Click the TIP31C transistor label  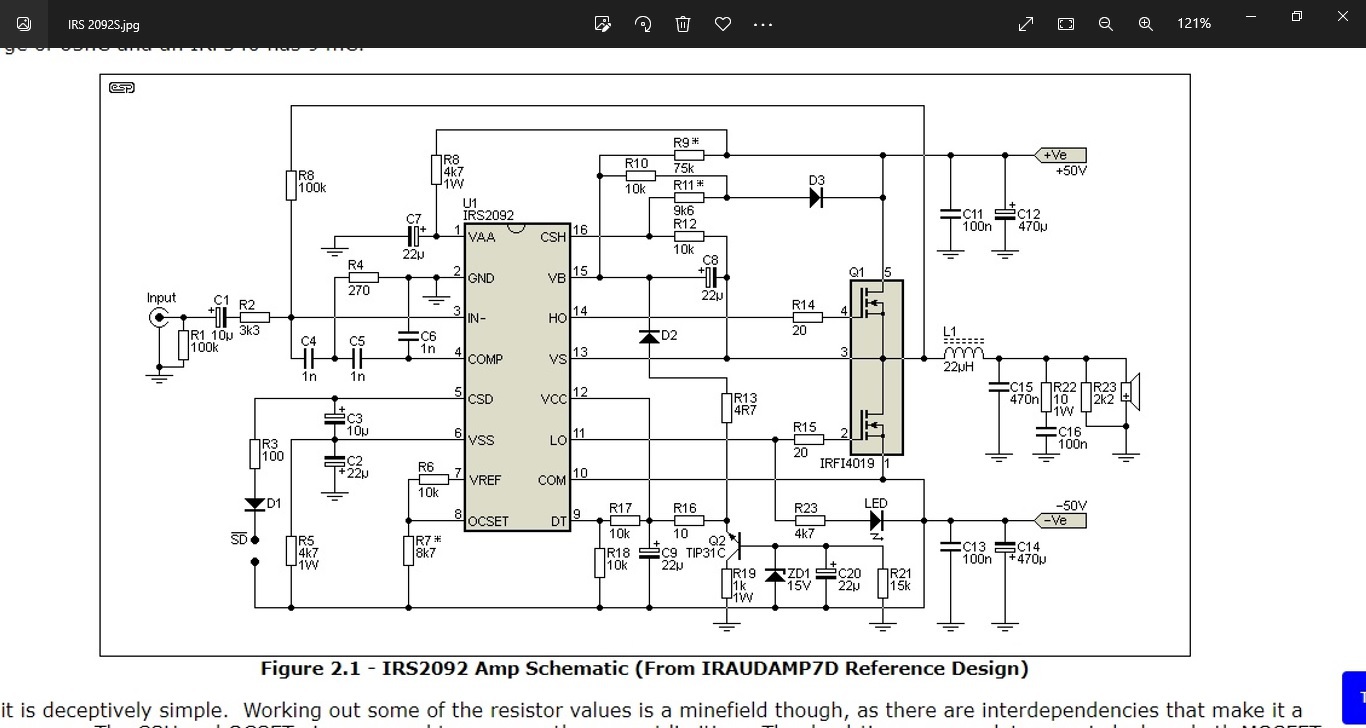pyautogui.click(x=706, y=553)
